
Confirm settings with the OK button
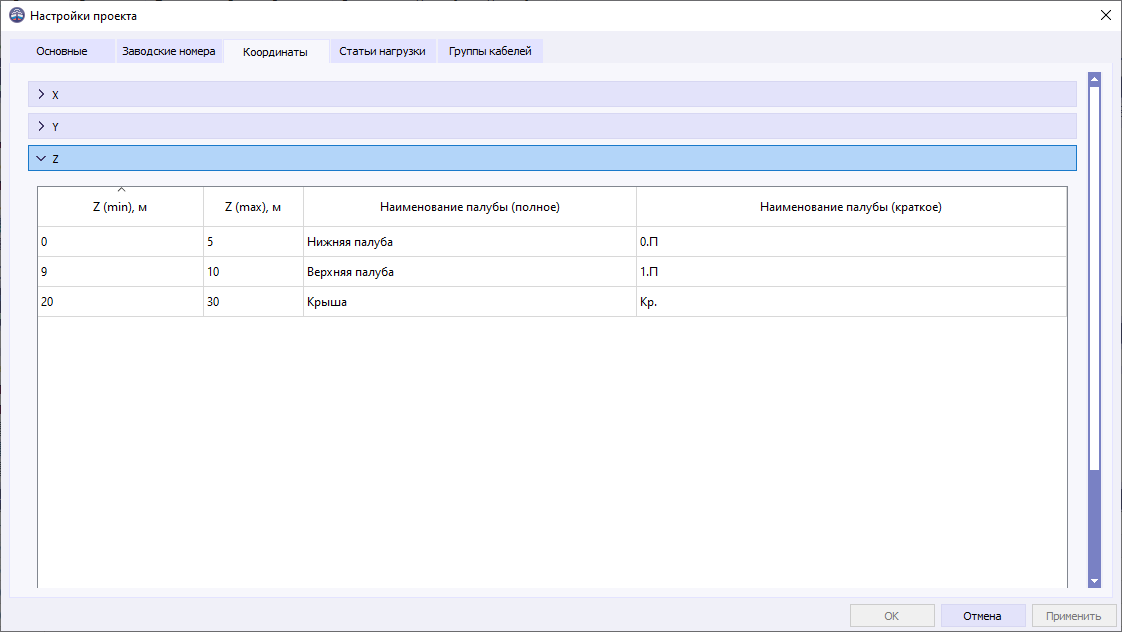(890, 615)
